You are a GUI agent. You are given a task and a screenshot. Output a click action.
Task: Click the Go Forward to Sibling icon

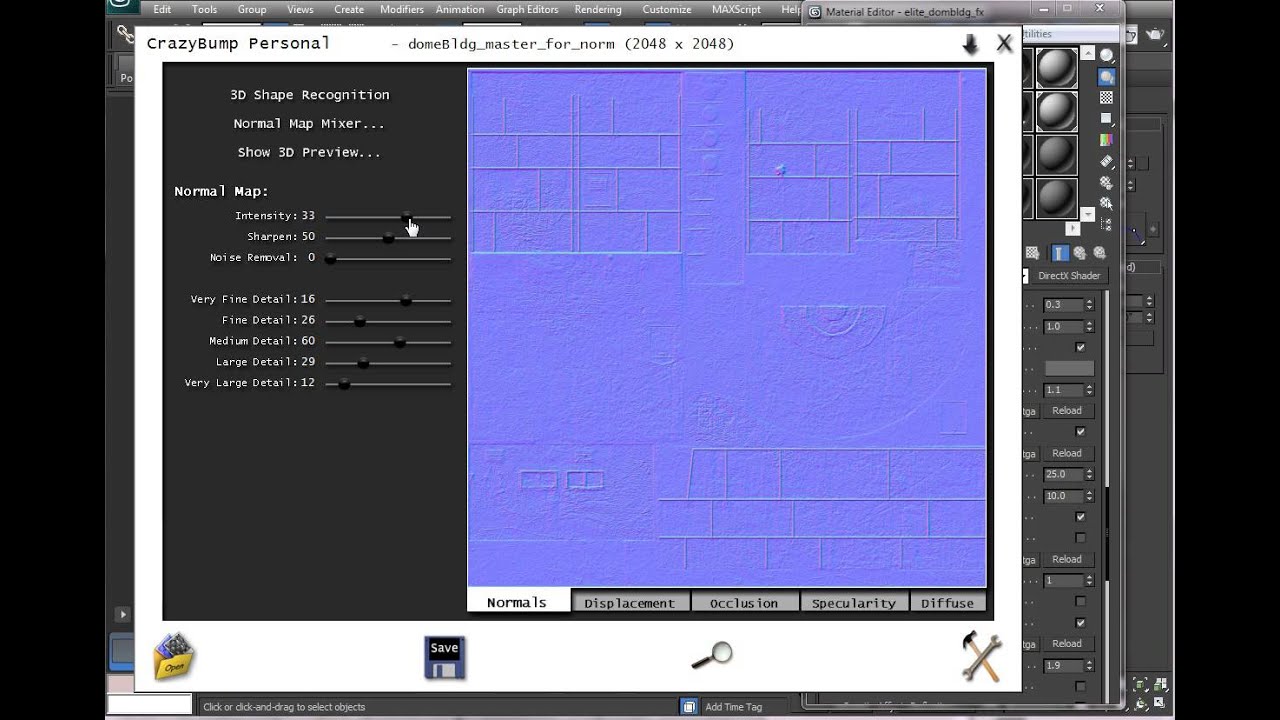click(1100, 253)
